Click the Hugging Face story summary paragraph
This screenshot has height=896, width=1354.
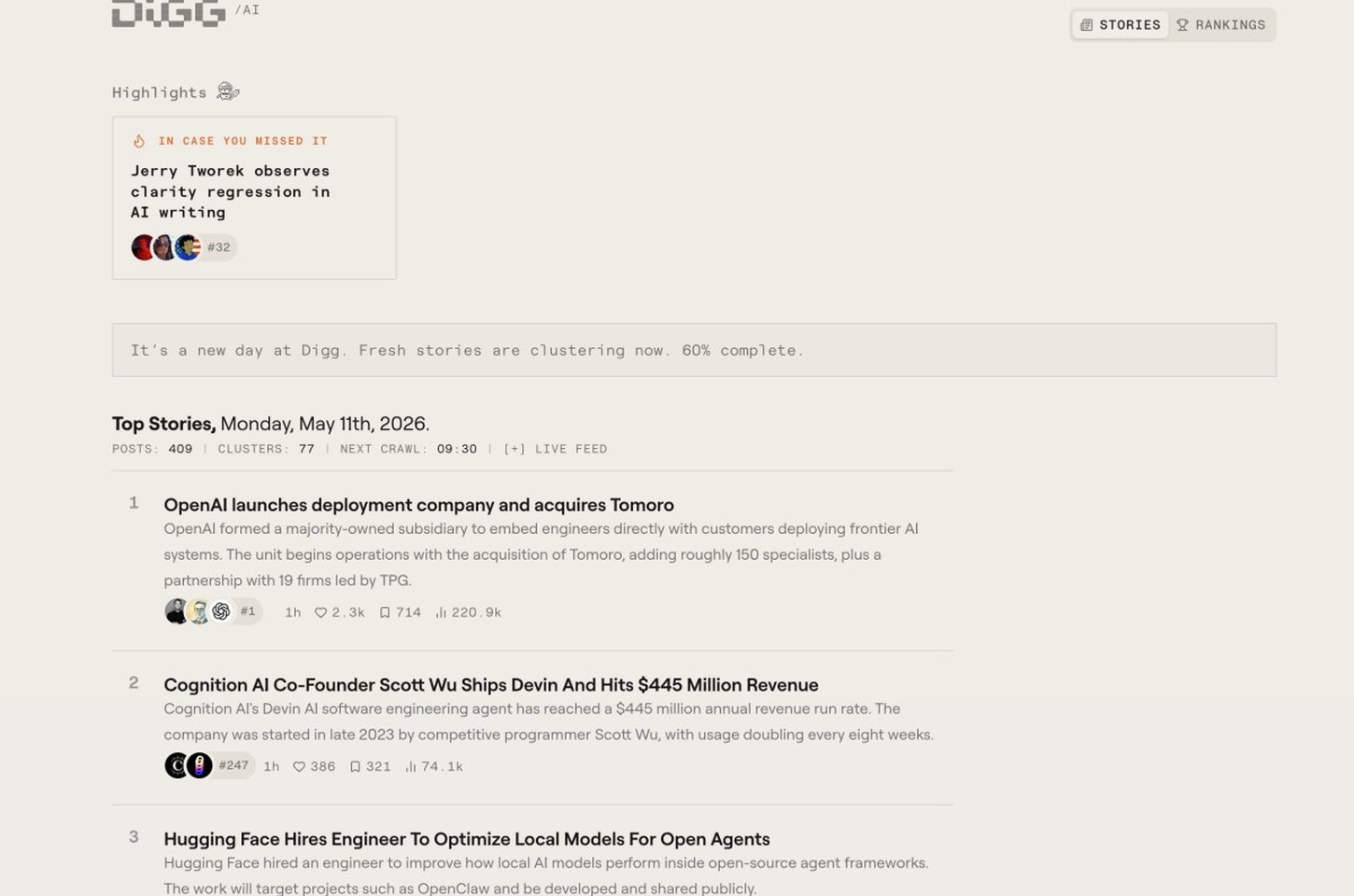(546, 875)
